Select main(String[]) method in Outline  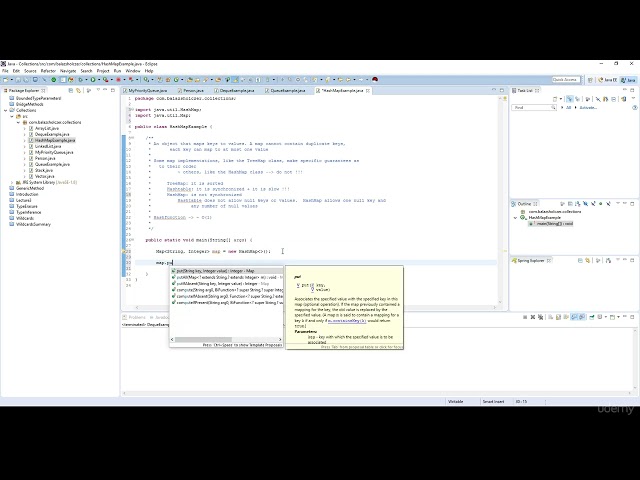pos(551,224)
